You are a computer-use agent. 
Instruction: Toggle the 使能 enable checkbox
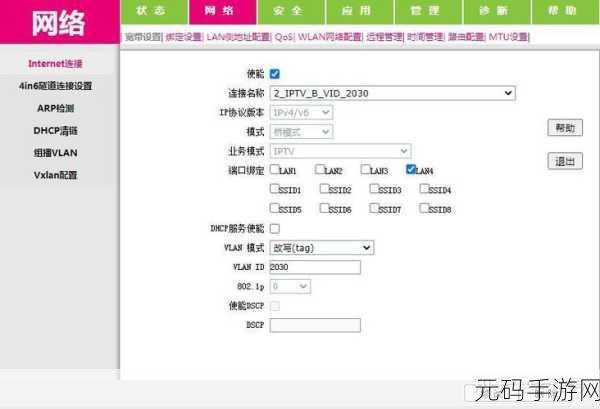[x=275, y=74]
